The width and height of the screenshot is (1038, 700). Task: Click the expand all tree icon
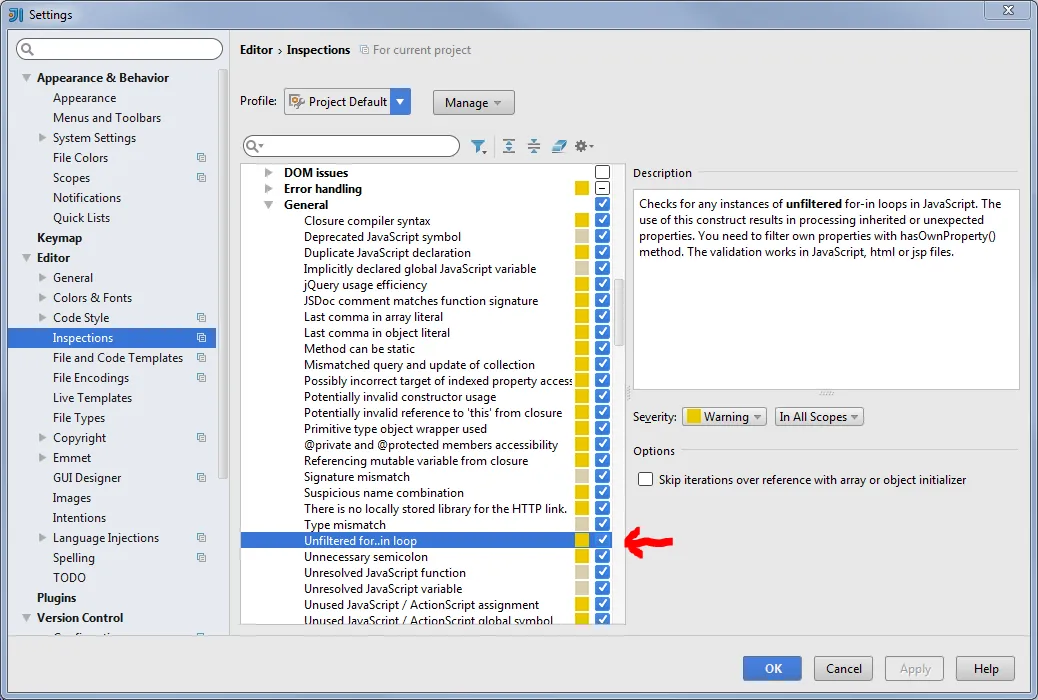(508, 146)
